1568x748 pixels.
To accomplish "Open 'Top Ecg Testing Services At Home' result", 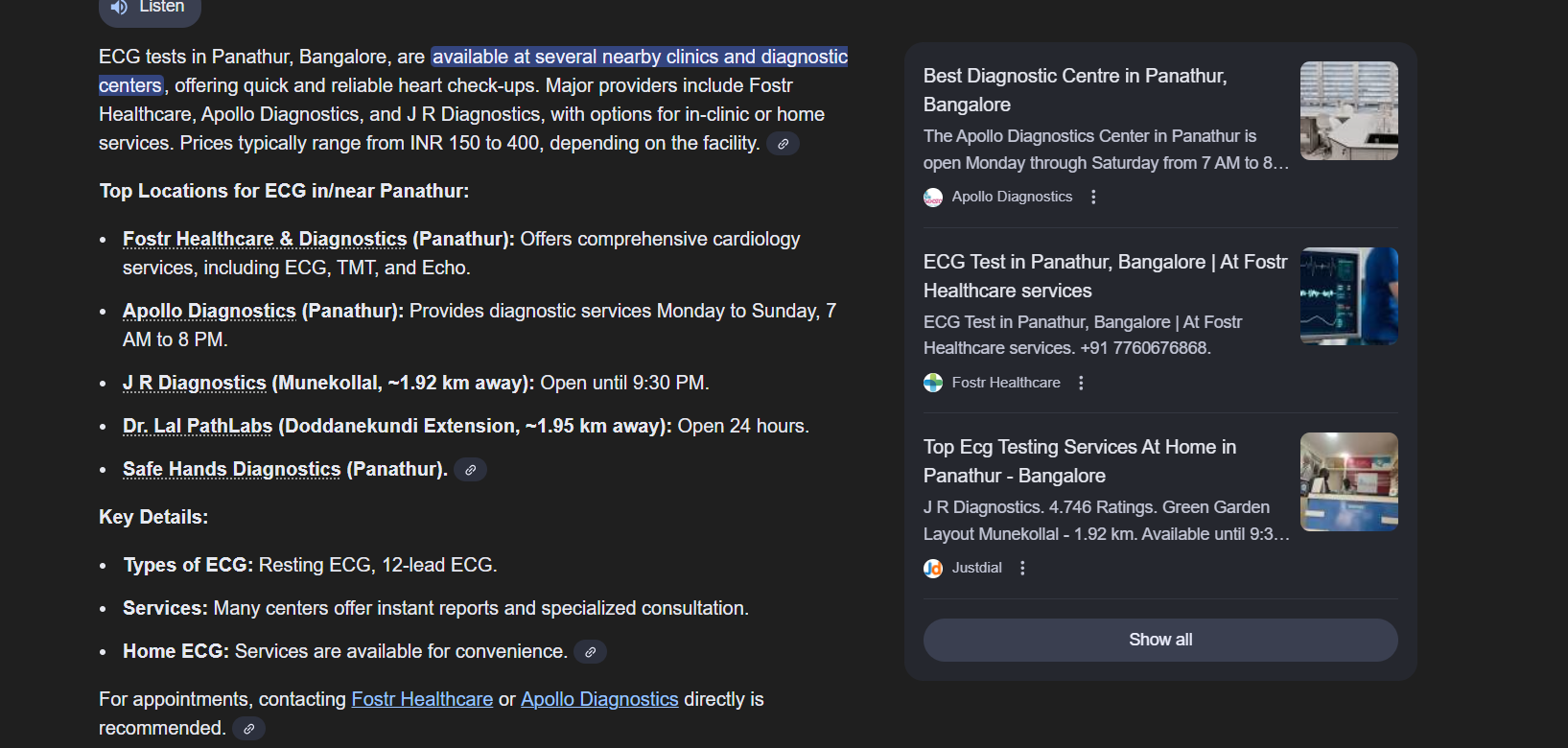I will pos(1080,461).
